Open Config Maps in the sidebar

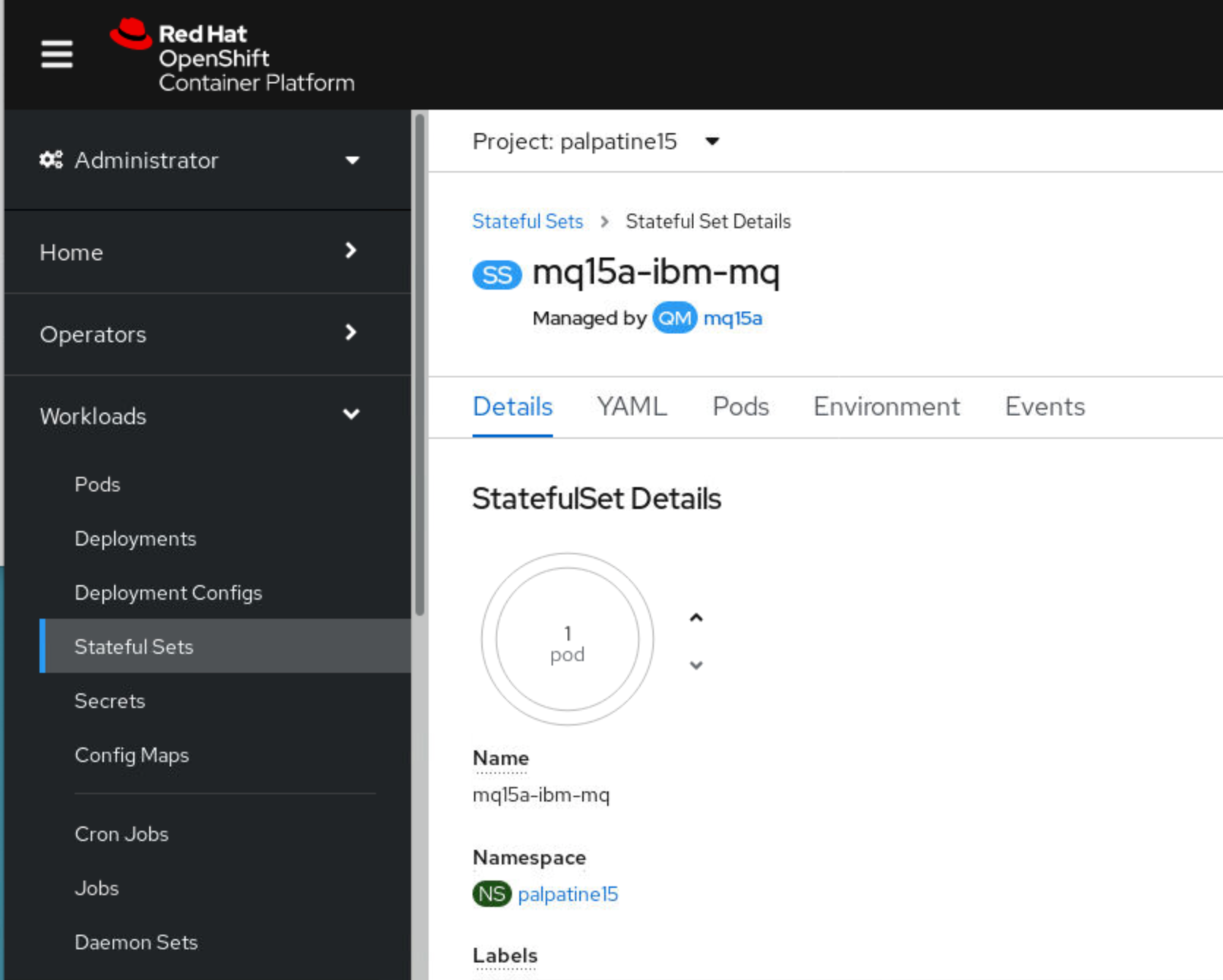point(225,755)
